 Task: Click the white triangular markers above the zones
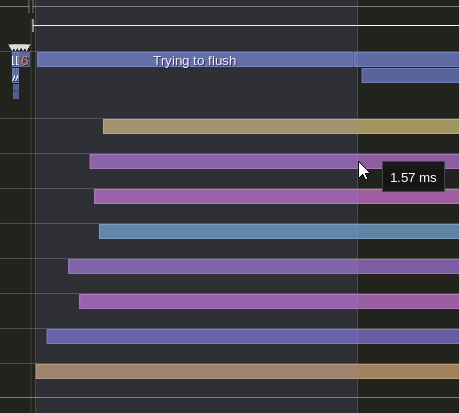(x=19, y=48)
